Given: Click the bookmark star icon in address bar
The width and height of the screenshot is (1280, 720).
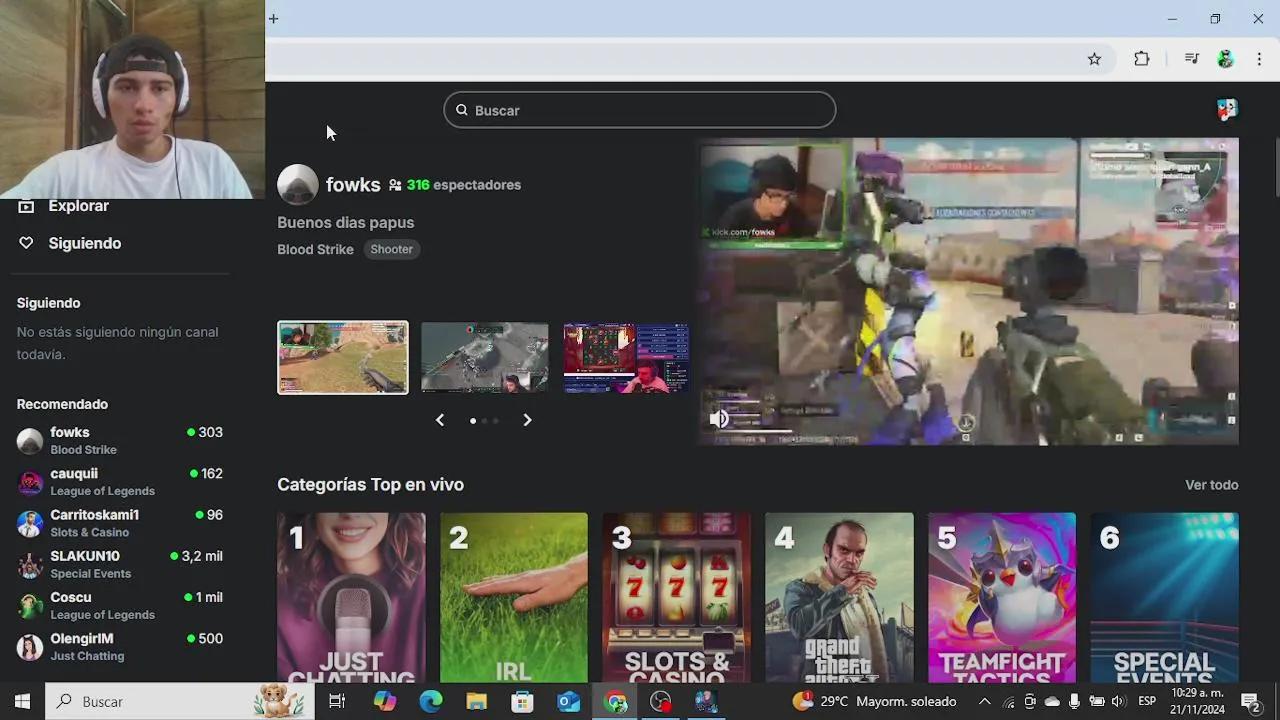Looking at the screenshot, I should (x=1094, y=59).
